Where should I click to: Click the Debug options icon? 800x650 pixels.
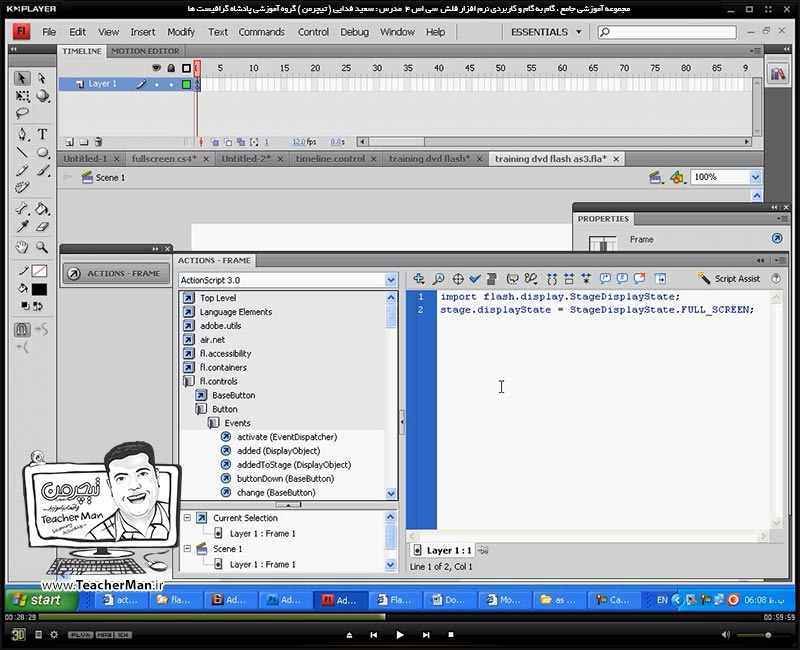click(x=531, y=279)
